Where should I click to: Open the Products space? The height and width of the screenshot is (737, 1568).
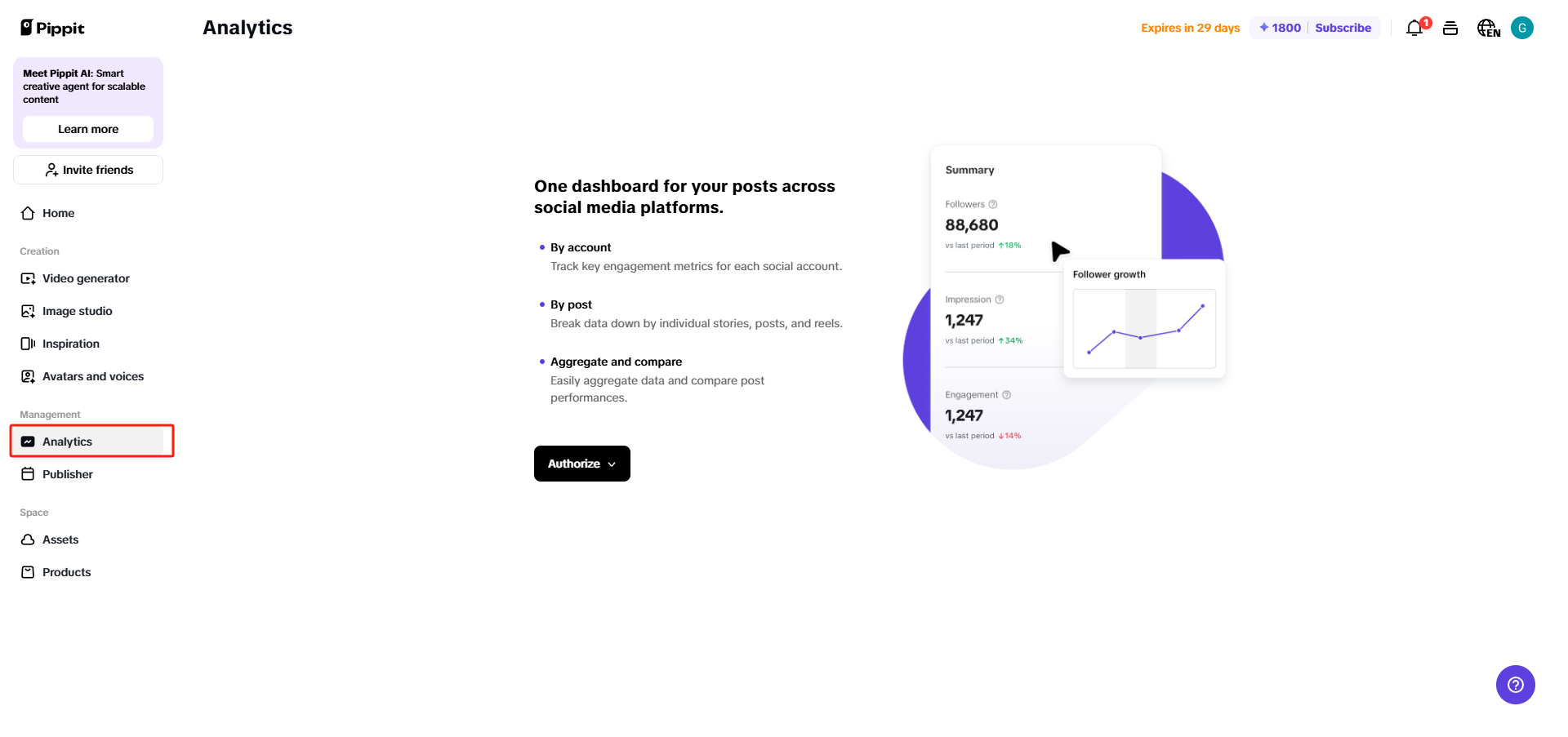(66, 572)
